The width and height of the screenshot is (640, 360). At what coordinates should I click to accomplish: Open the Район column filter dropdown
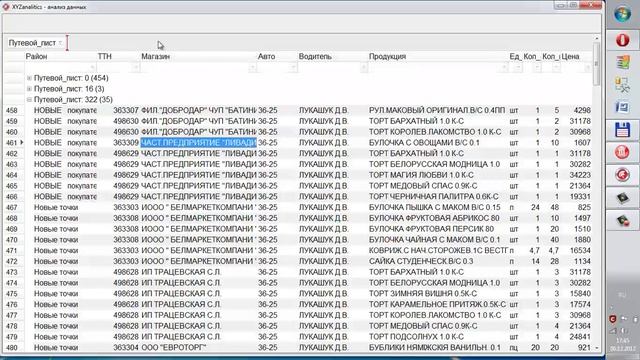tap(92, 67)
